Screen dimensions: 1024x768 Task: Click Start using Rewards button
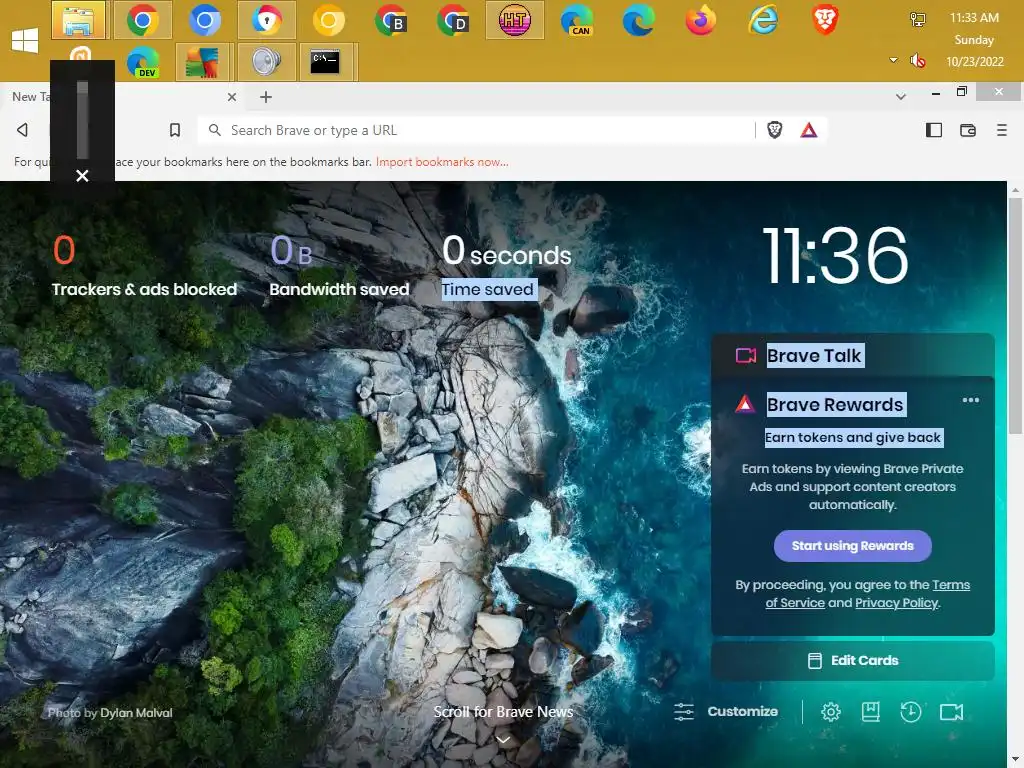(852, 545)
